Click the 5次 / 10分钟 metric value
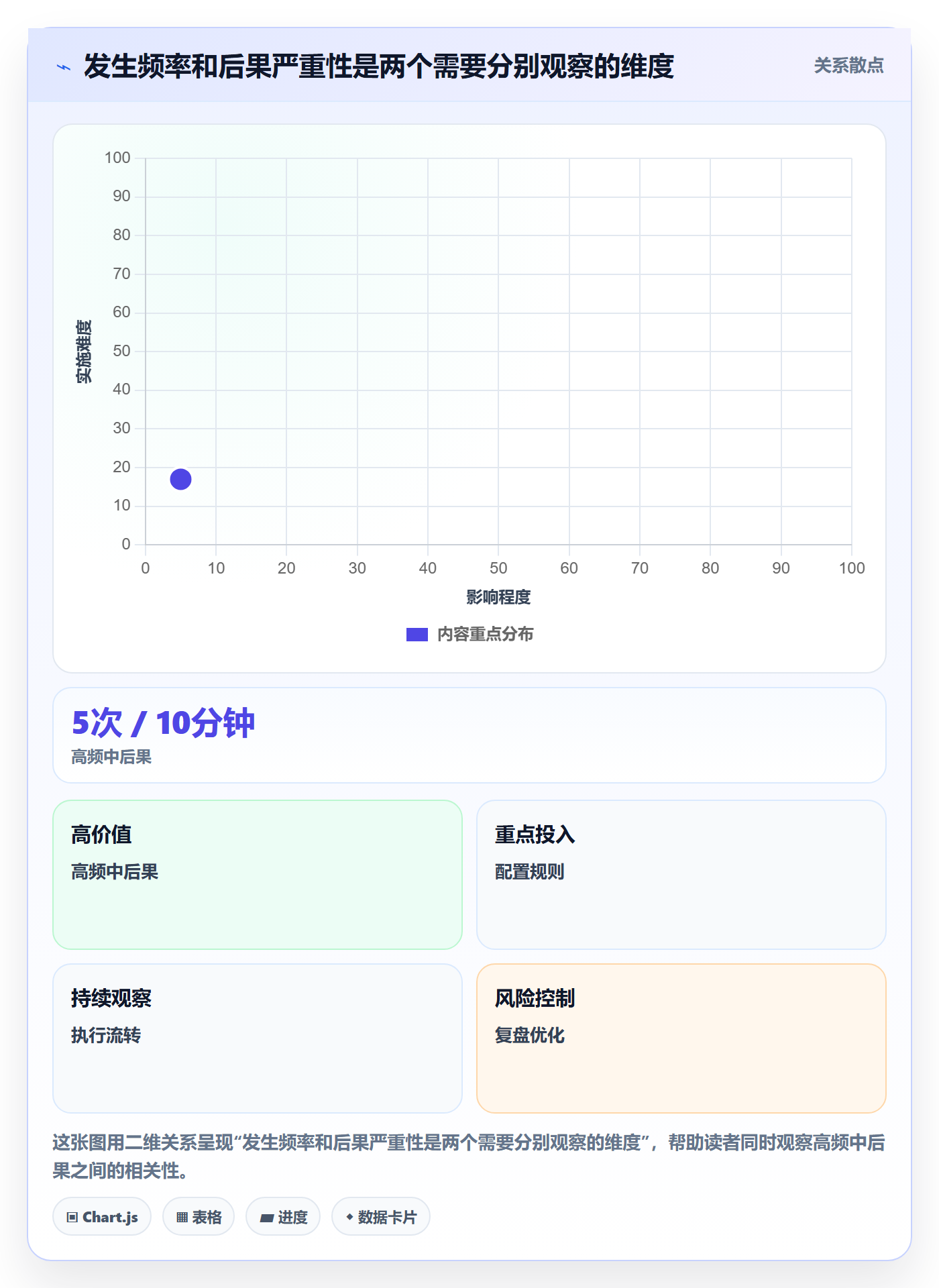The image size is (939, 1288). [x=164, y=723]
